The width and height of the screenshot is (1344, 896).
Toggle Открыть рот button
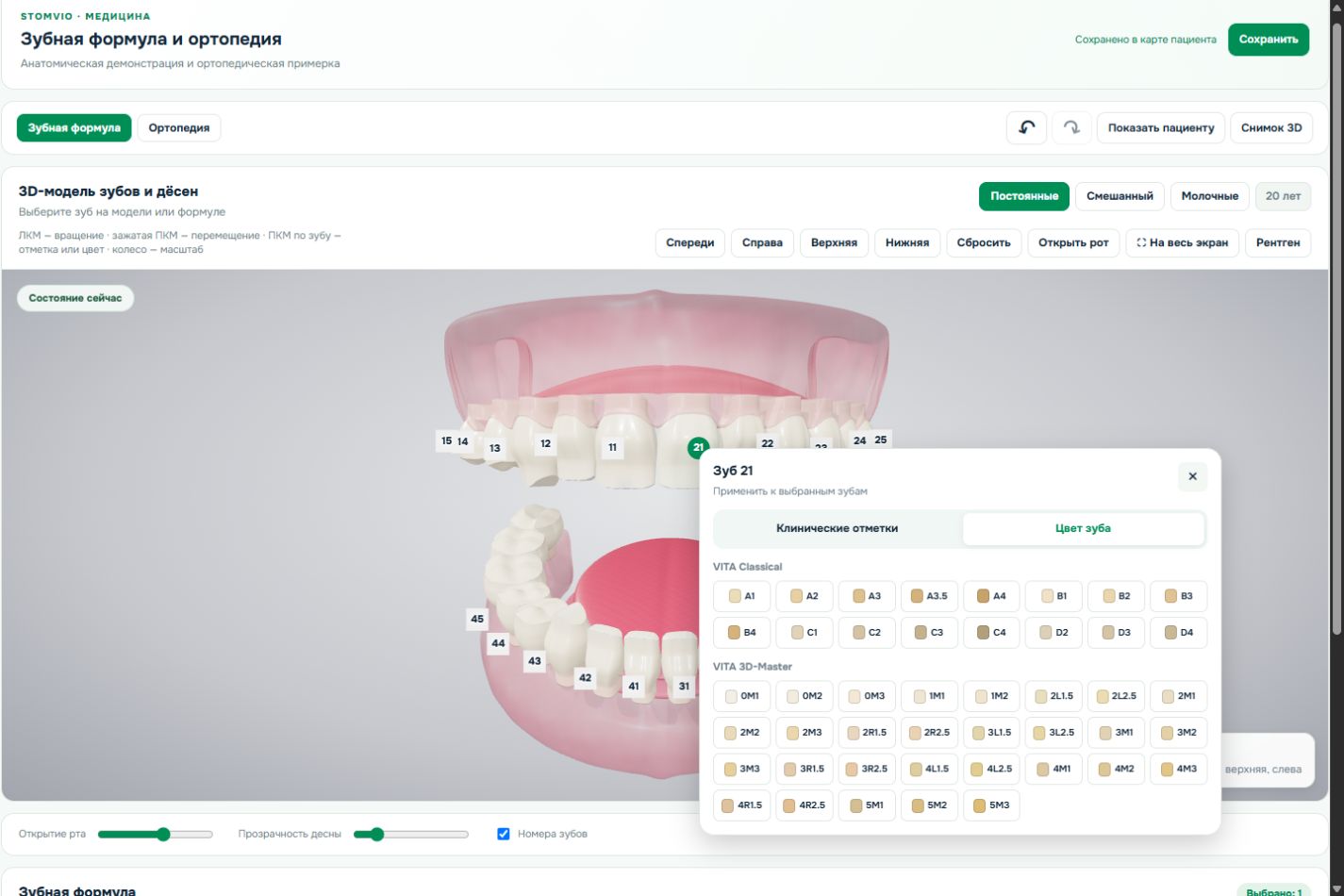click(1073, 242)
